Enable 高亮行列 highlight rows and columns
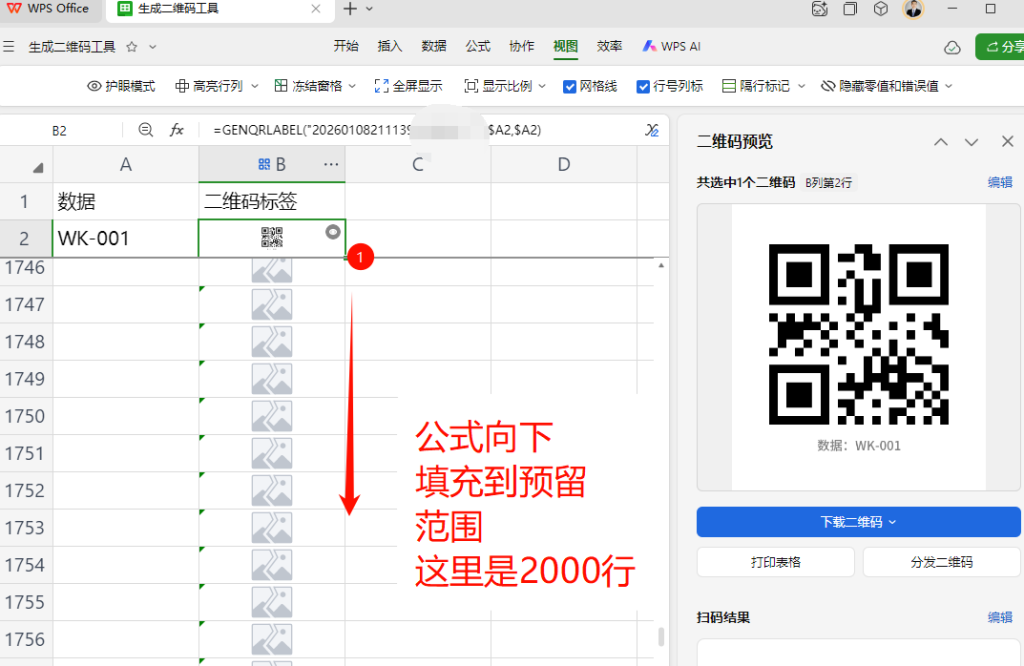Image resolution: width=1024 pixels, height=666 pixels. click(209, 86)
